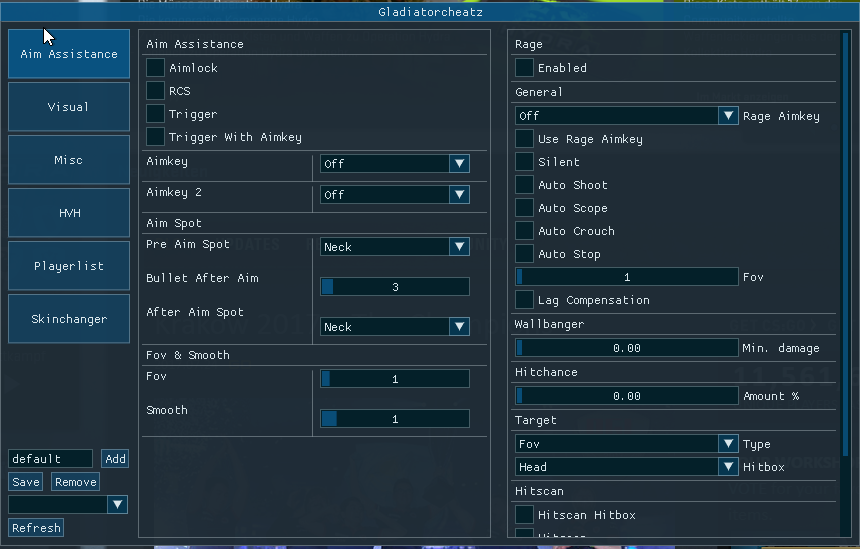Toggle the Lag Compensation checkbox
This screenshot has height=549, width=860.
525,300
